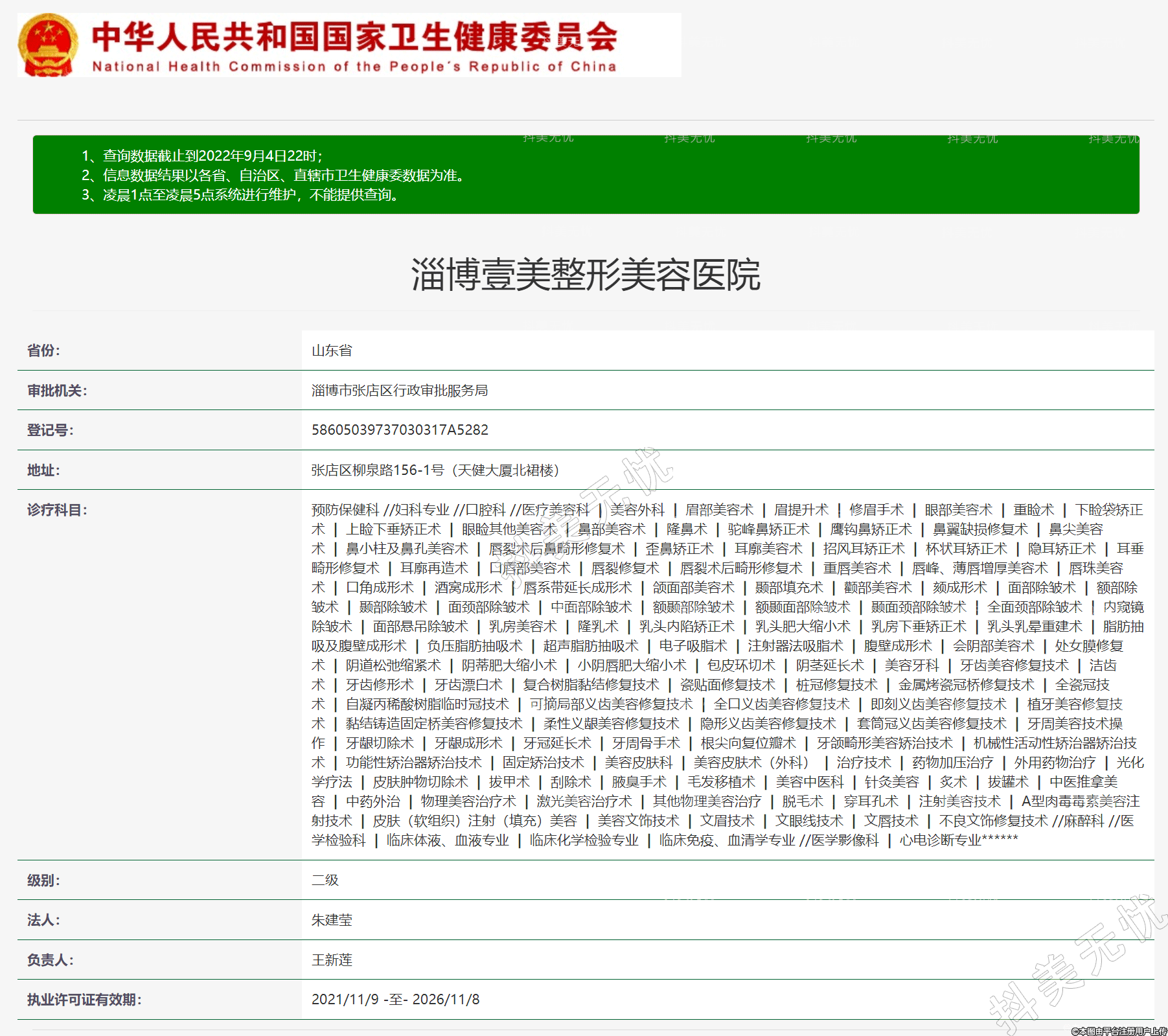Click the 二级 level value

(x=325, y=880)
